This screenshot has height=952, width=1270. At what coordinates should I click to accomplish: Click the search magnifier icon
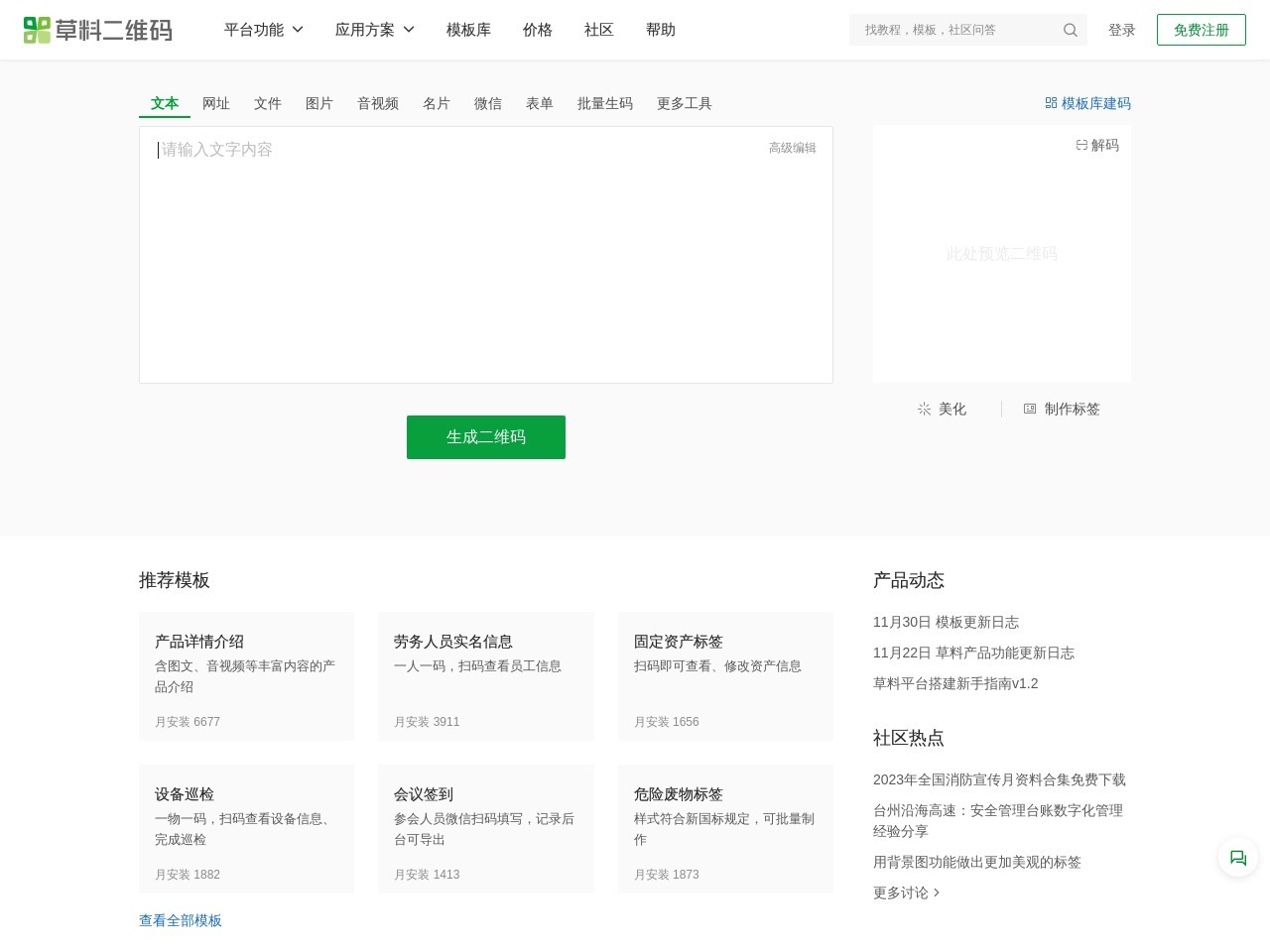[1070, 30]
